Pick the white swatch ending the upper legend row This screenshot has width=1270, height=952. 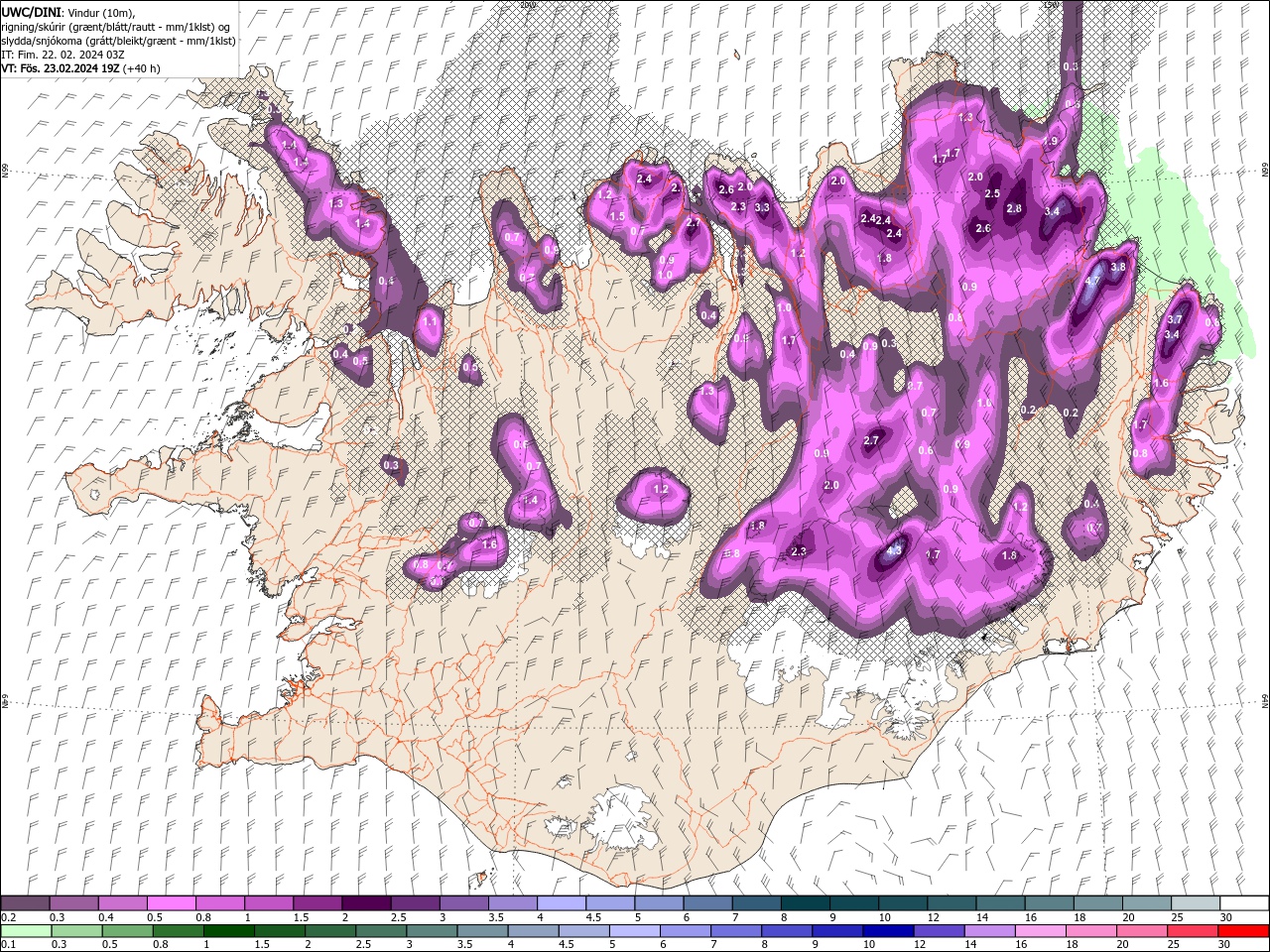point(1244,902)
